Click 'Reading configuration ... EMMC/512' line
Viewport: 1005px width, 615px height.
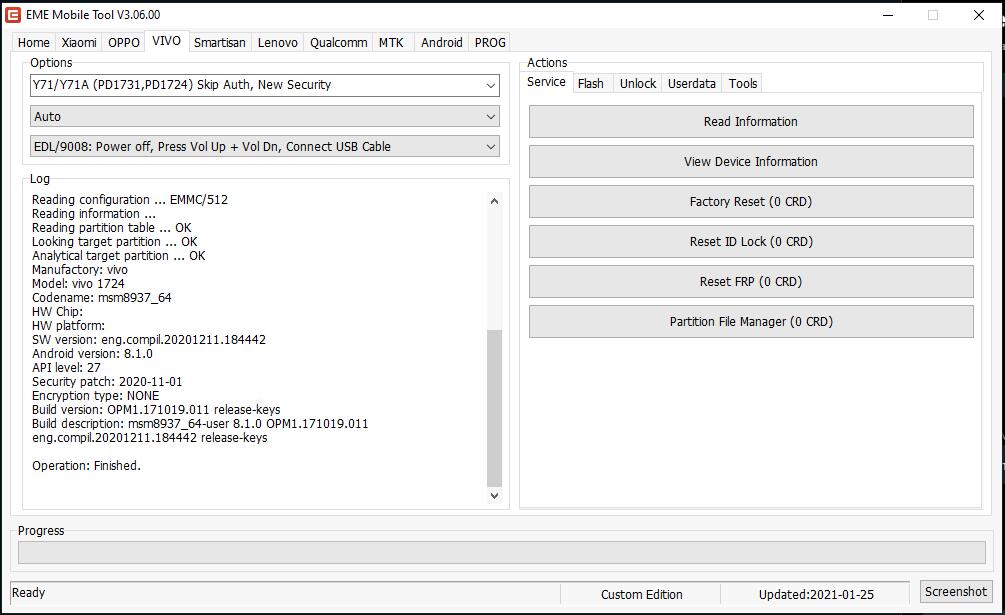coord(130,200)
